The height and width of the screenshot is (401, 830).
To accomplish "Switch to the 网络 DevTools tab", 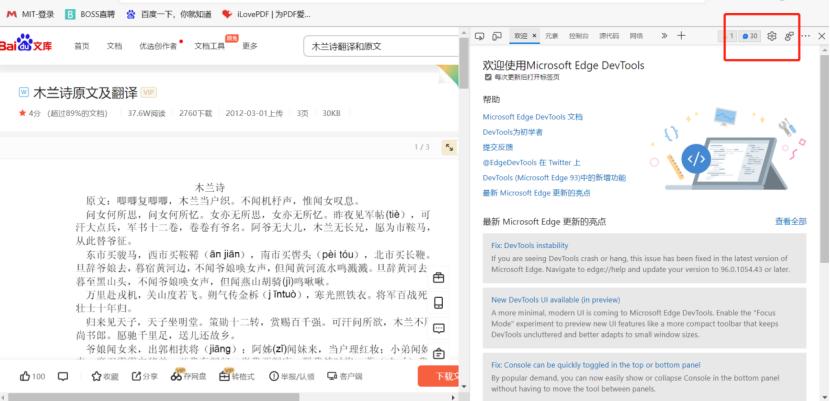I will [x=636, y=36].
